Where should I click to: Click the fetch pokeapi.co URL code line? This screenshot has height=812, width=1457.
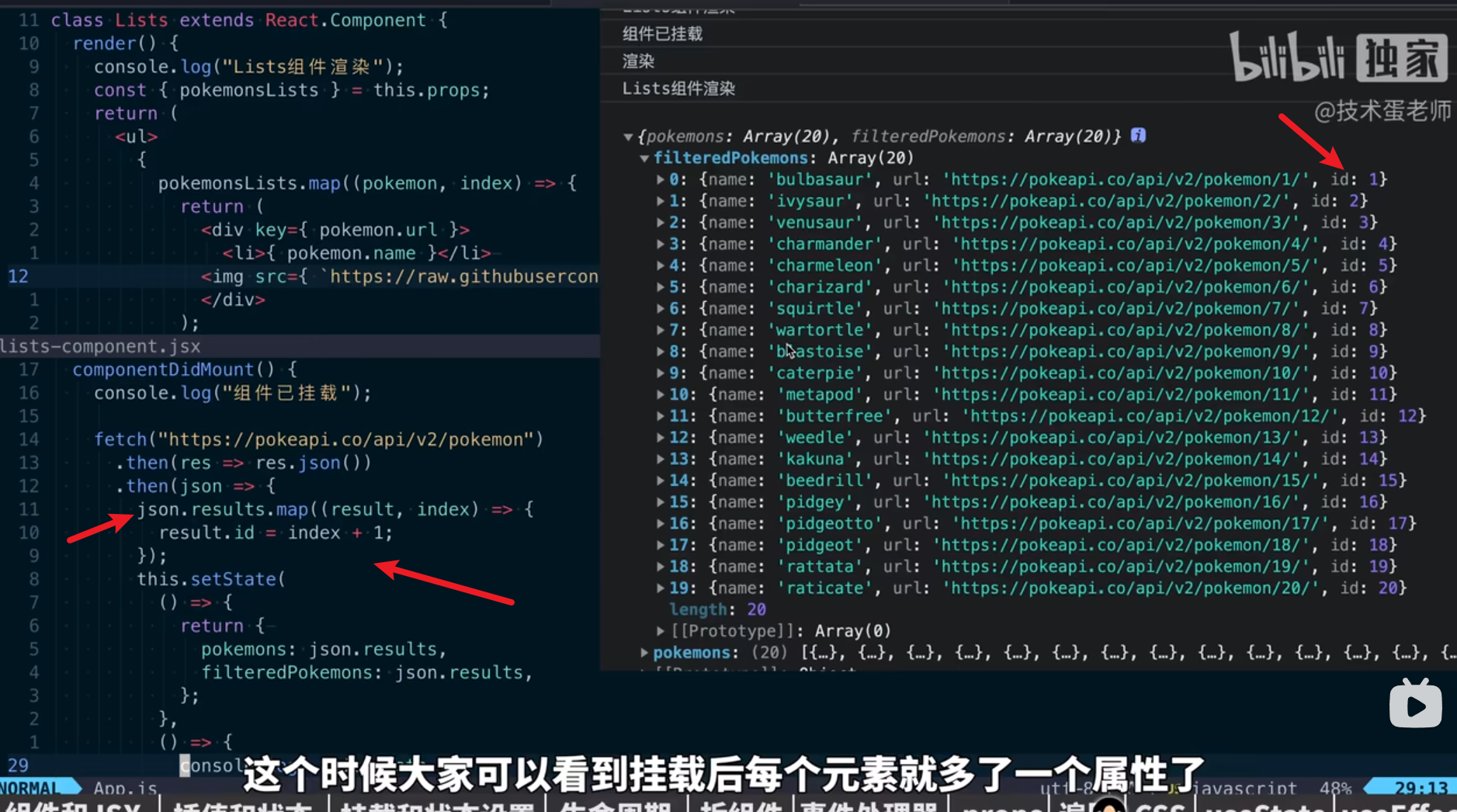click(x=318, y=439)
